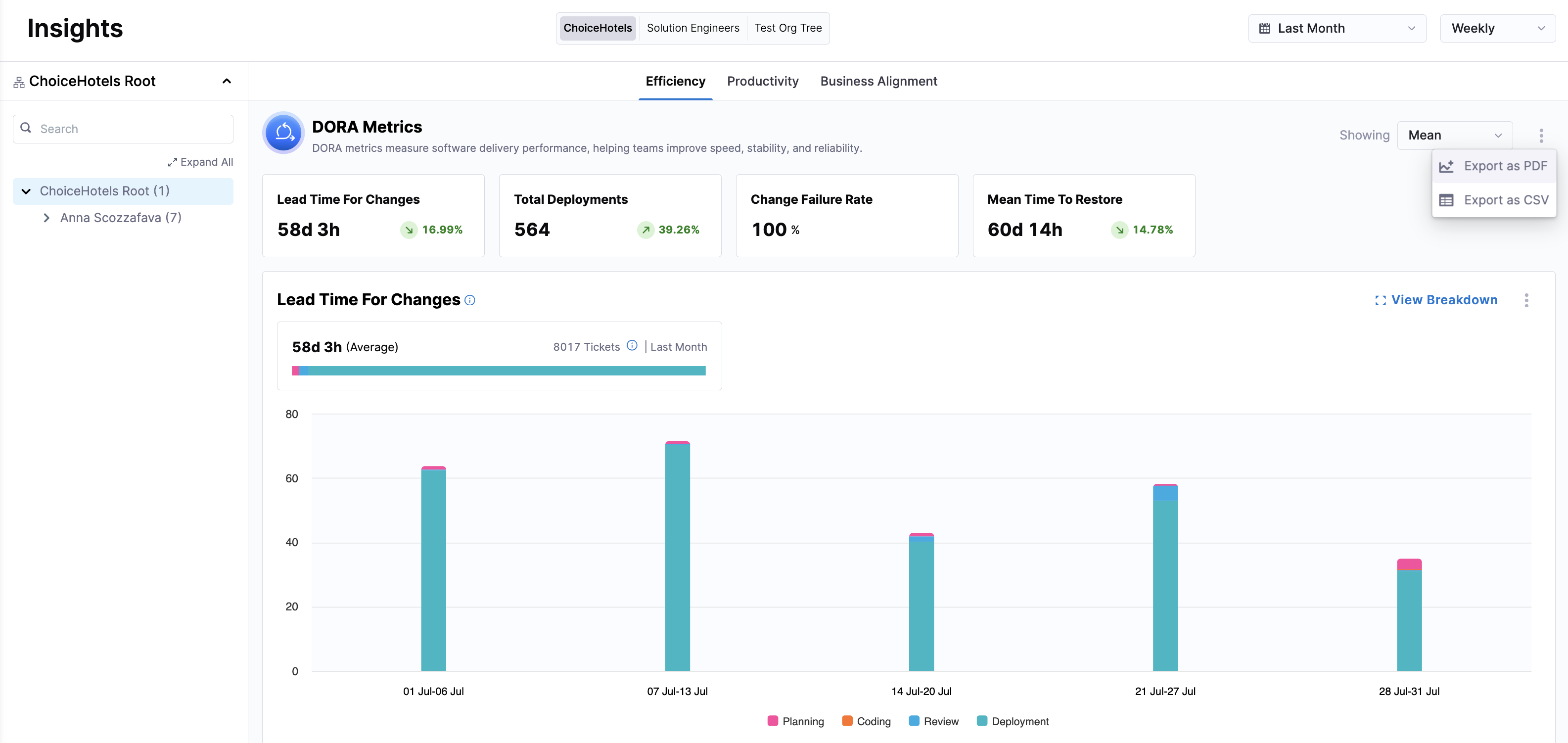Open the Weekly interval dropdown
This screenshot has width=1568, height=743.
point(1497,29)
